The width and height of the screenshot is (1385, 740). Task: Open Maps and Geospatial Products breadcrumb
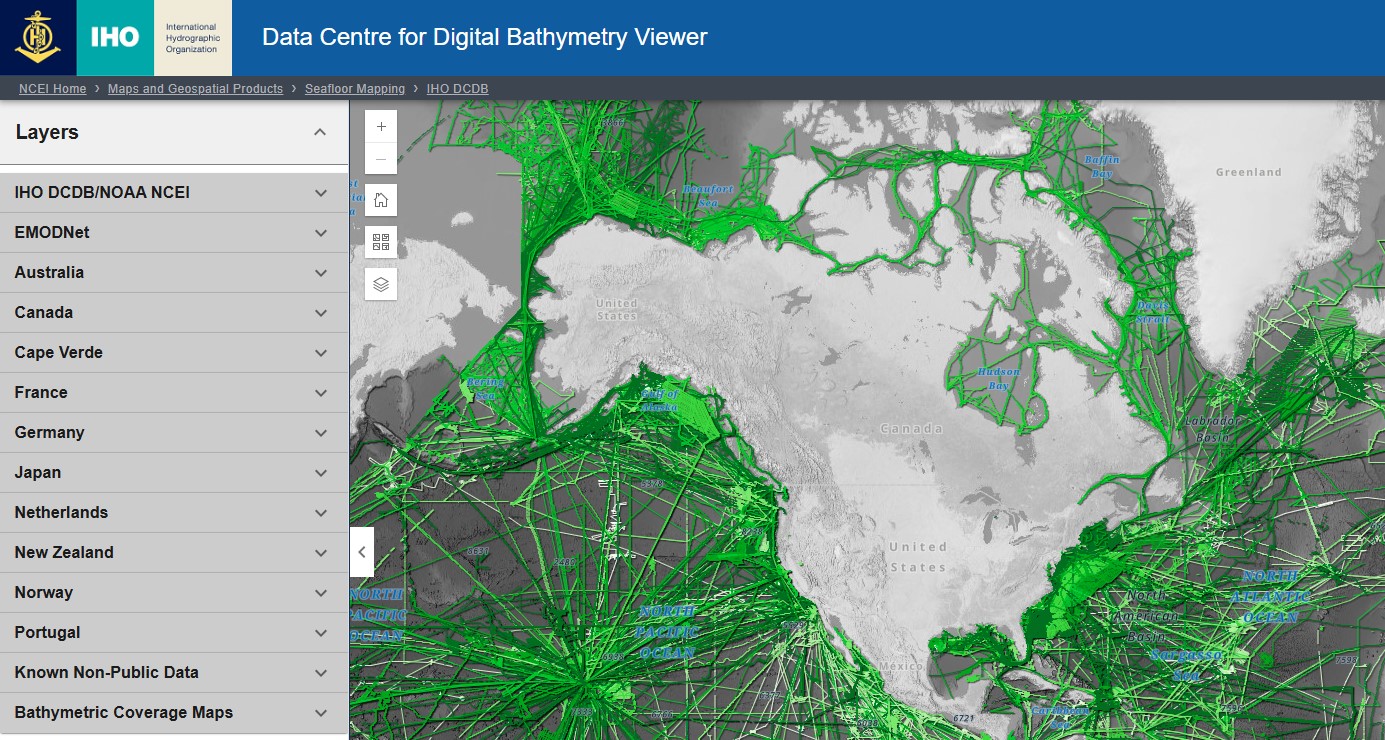(196, 89)
